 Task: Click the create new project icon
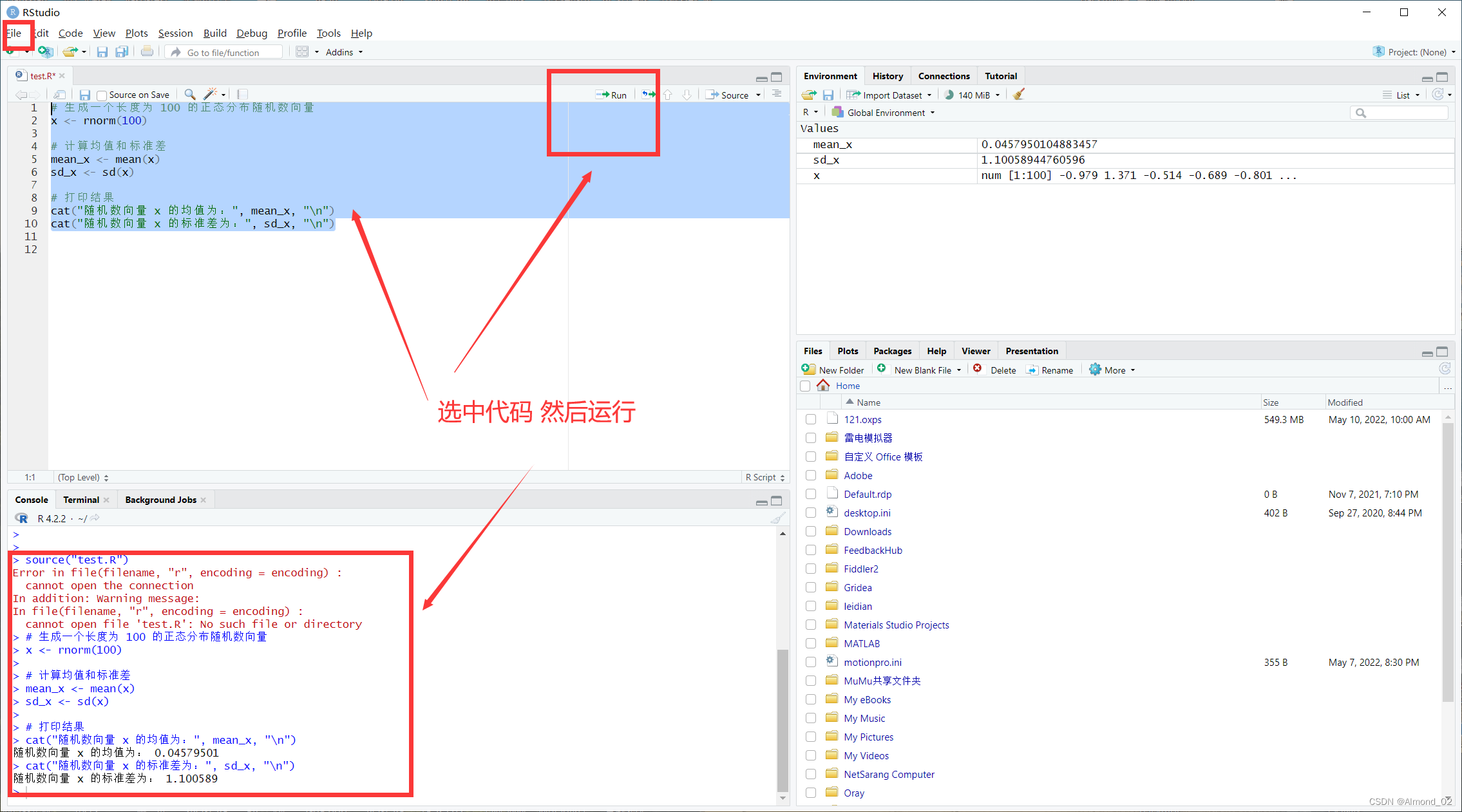44,52
